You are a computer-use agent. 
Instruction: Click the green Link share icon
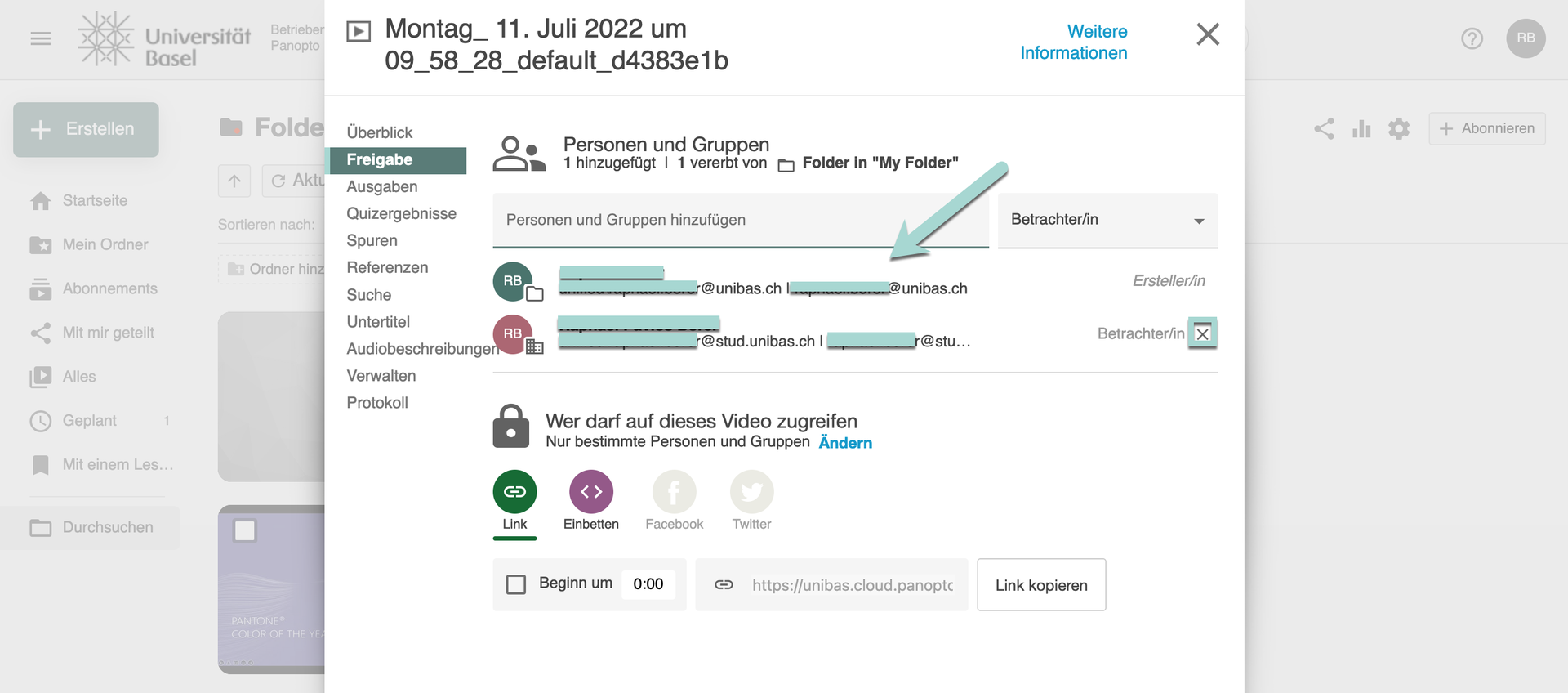(x=514, y=491)
